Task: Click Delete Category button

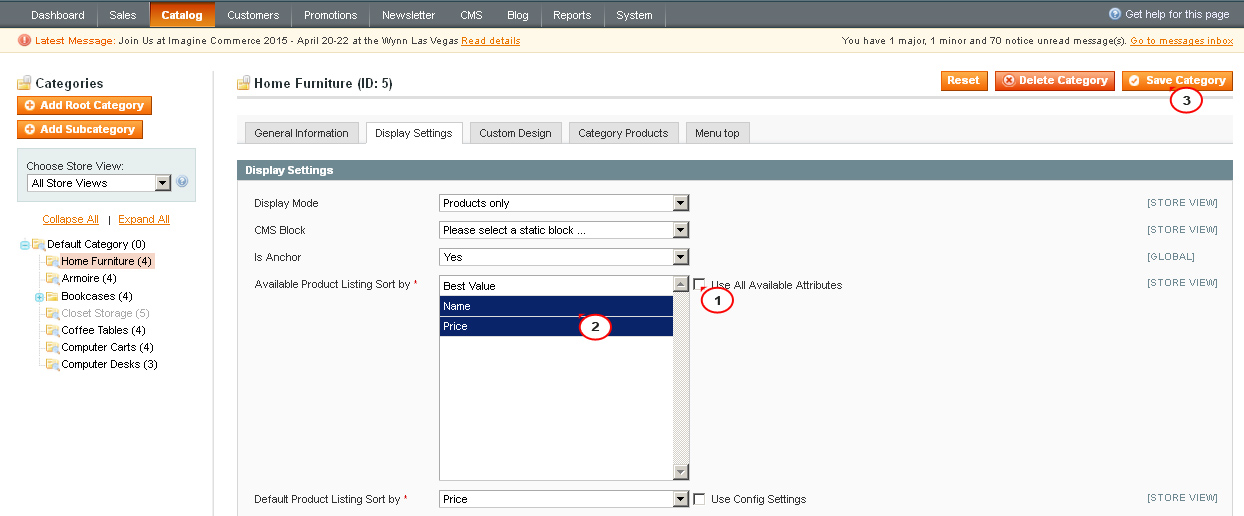Action: click(1055, 81)
